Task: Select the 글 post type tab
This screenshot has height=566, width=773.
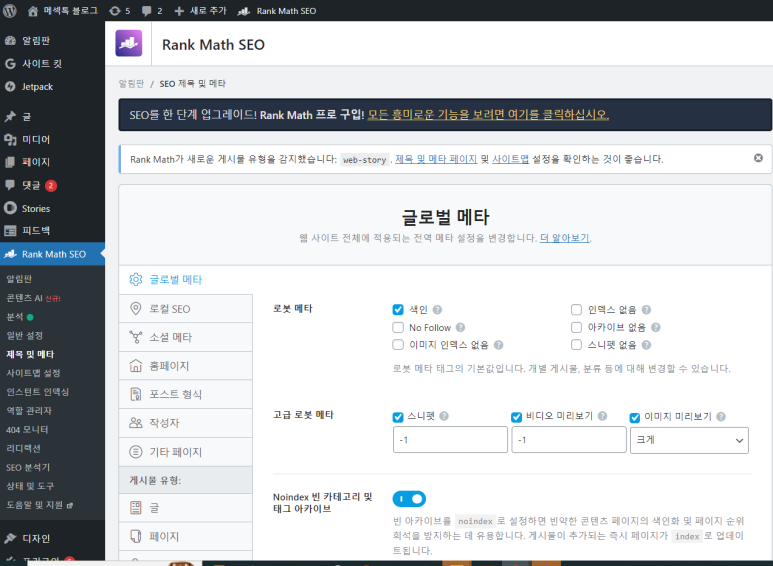Action: pos(185,508)
